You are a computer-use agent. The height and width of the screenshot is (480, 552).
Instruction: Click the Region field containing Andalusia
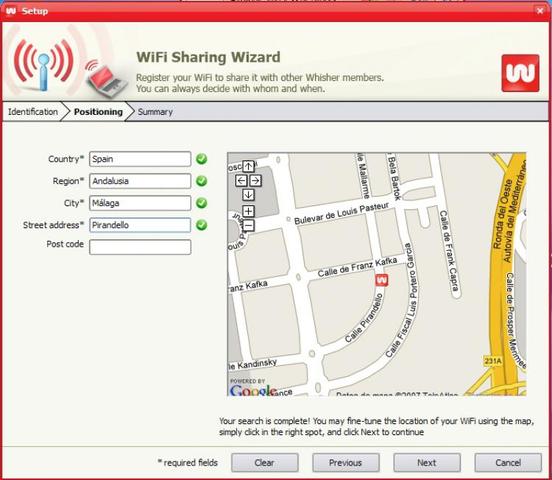pyautogui.click(x=140, y=181)
